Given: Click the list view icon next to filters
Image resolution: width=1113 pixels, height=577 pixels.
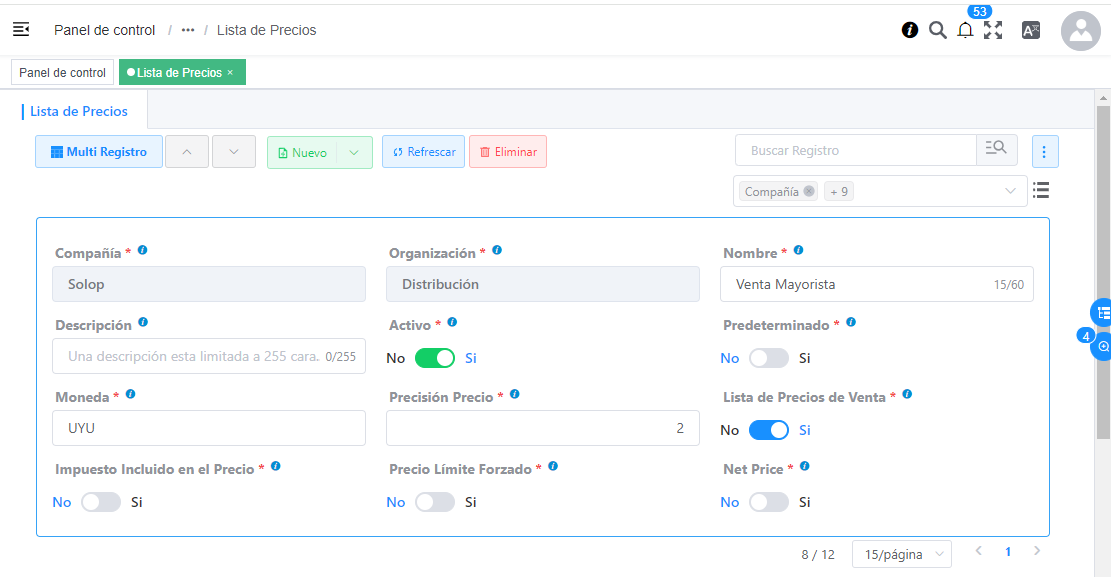Looking at the screenshot, I should pyautogui.click(x=1041, y=190).
